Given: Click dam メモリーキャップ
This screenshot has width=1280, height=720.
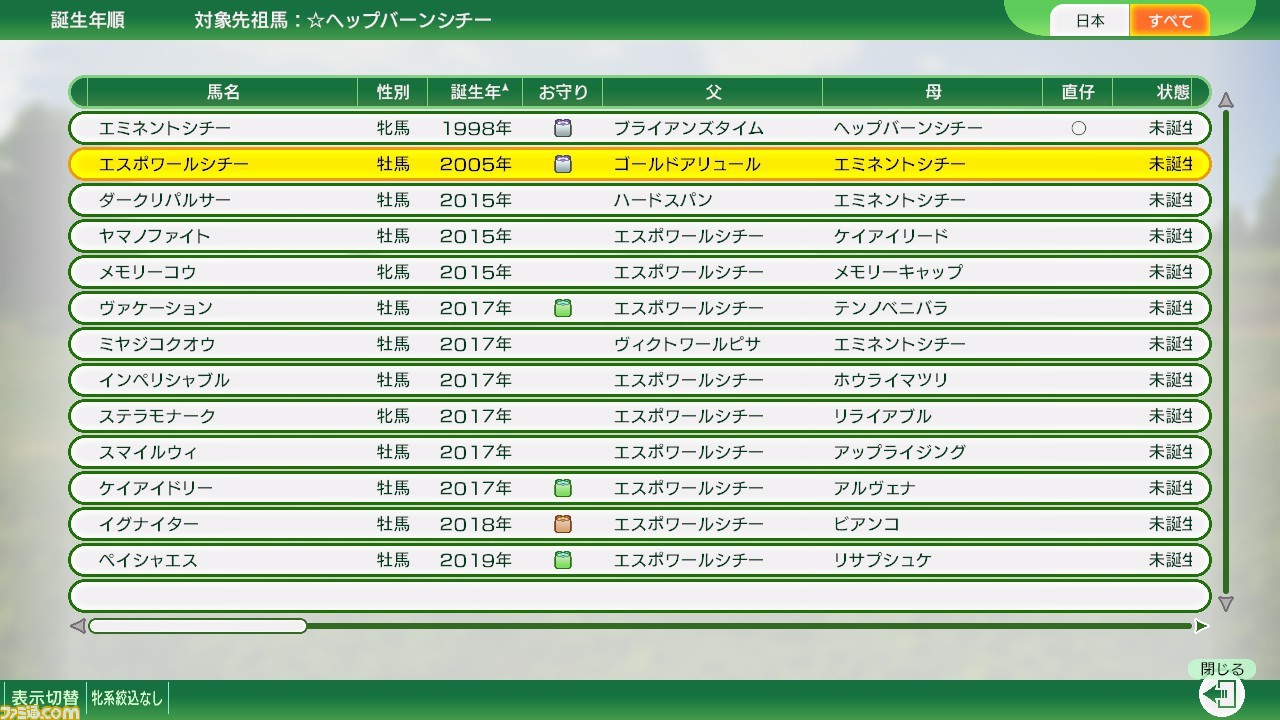Looking at the screenshot, I should [x=898, y=272].
